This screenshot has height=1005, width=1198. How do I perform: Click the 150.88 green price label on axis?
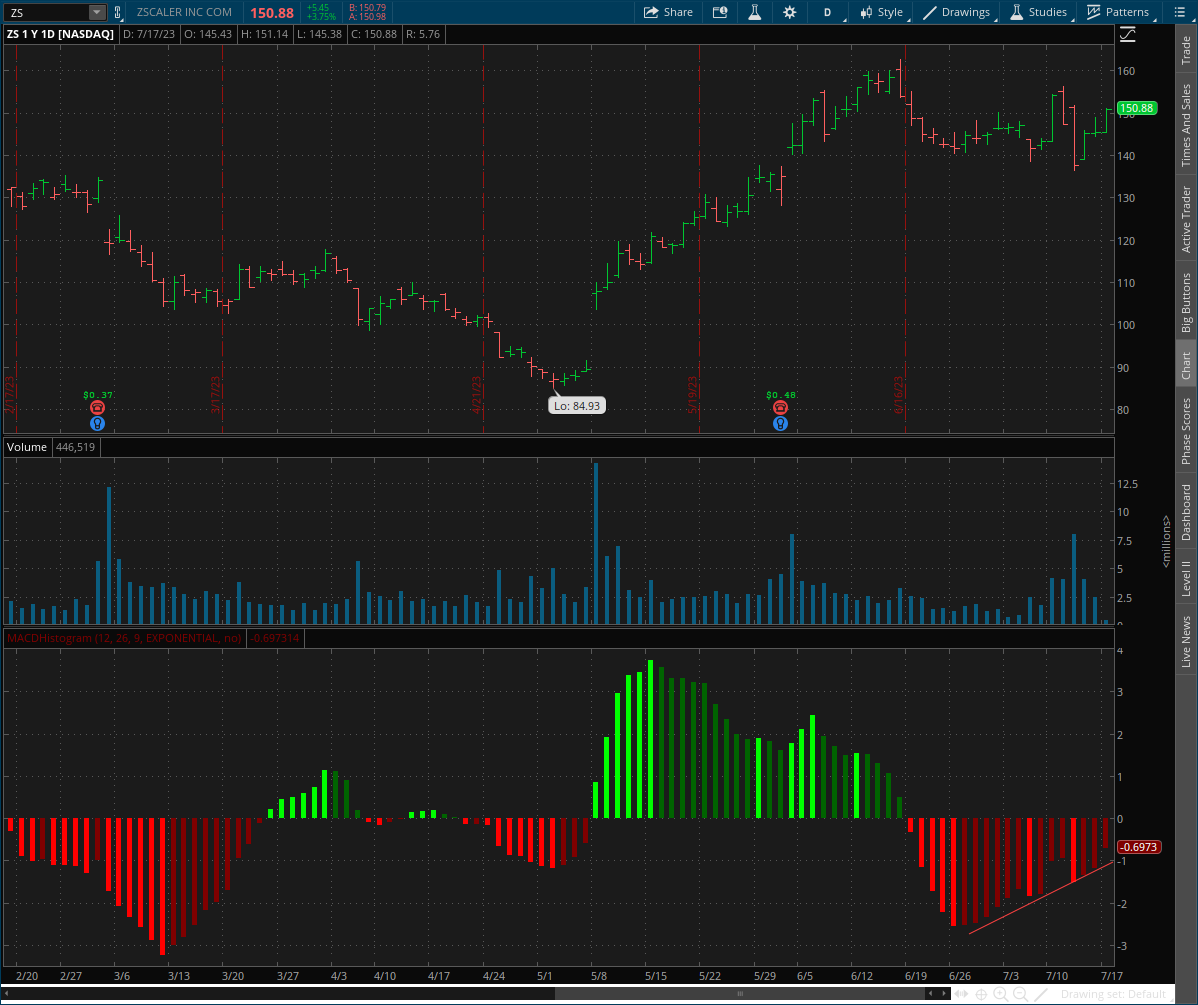point(1137,108)
